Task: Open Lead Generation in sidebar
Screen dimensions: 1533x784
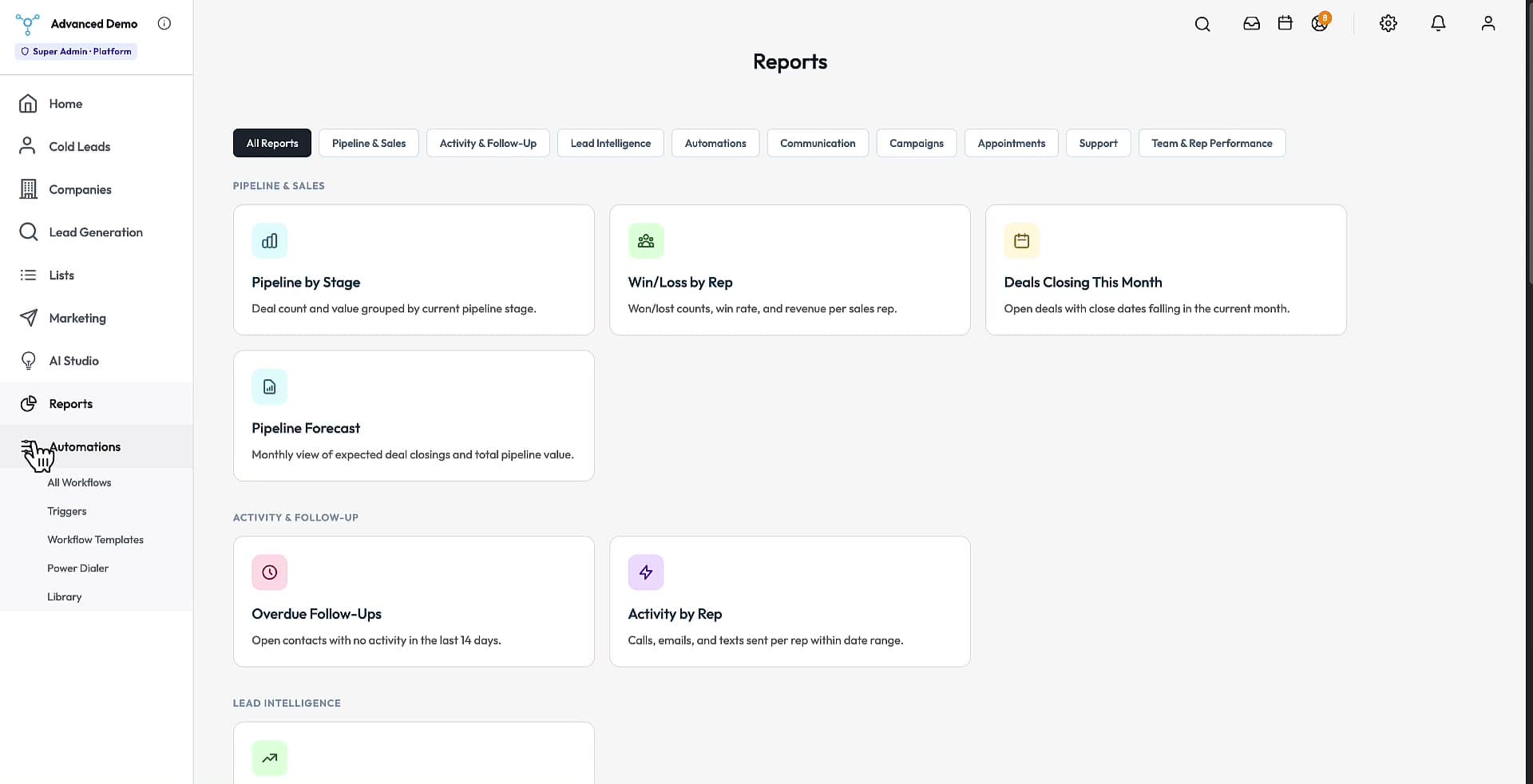Action: click(x=97, y=232)
